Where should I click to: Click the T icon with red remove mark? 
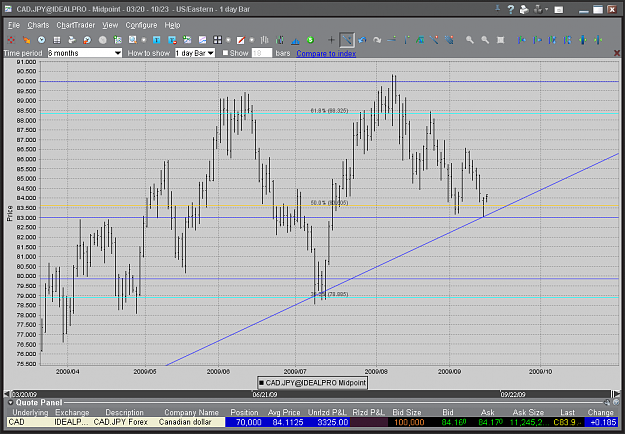click(172, 40)
